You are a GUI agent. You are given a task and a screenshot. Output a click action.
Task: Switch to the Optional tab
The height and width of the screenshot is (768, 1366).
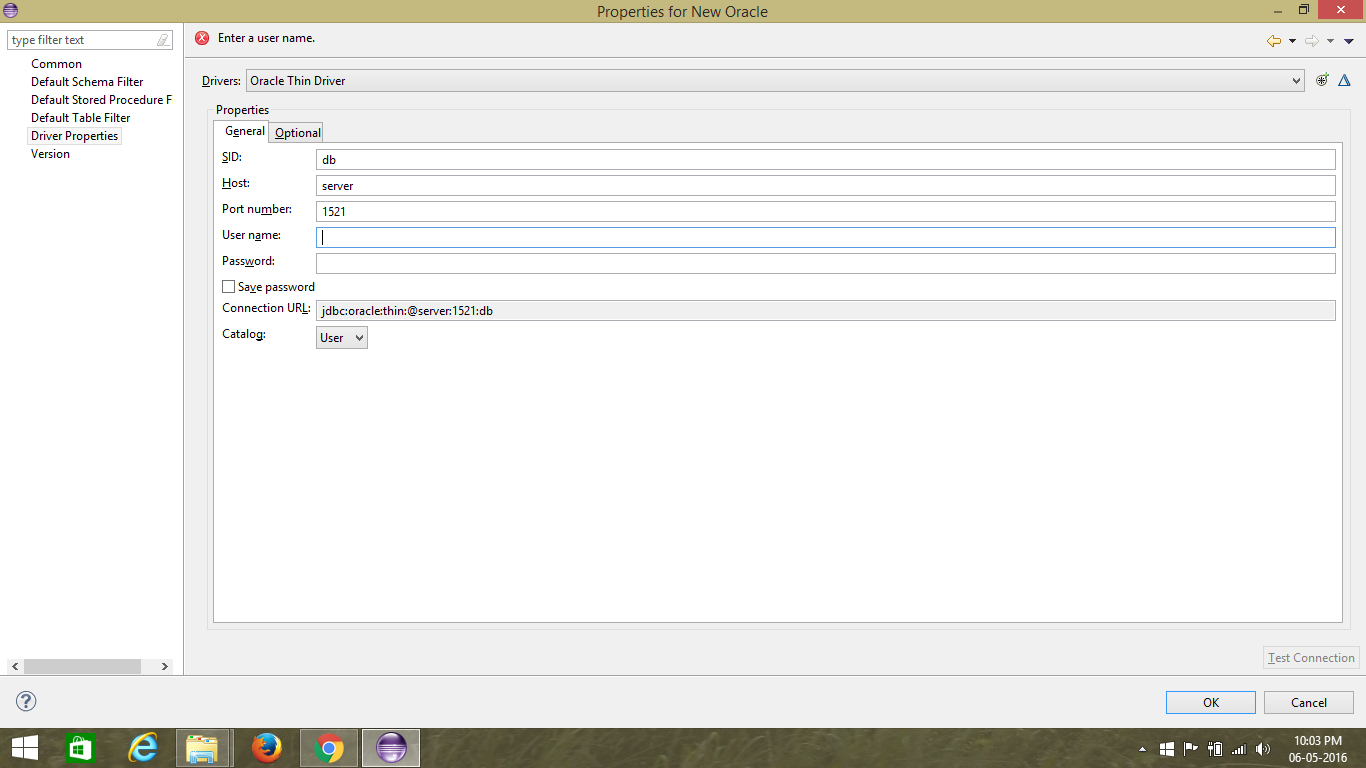click(x=298, y=132)
